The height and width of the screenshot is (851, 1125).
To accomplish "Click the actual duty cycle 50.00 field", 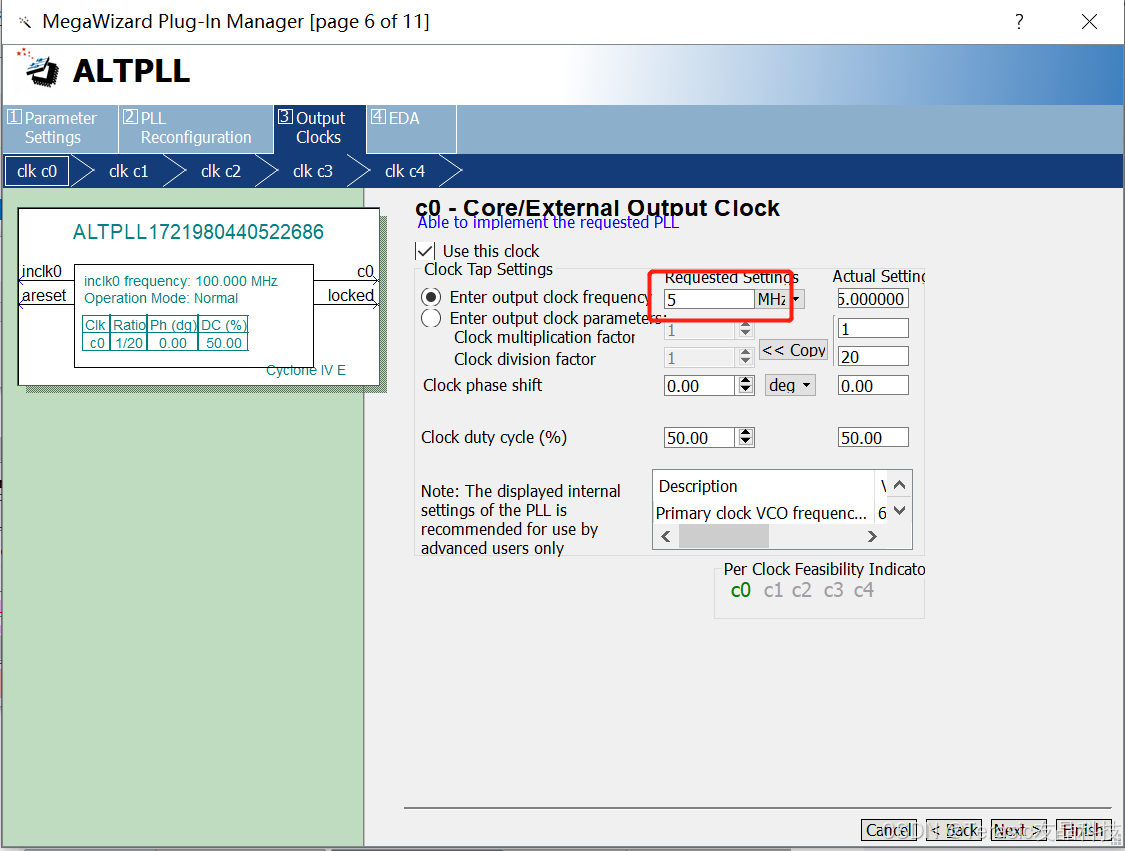I will pyautogui.click(x=873, y=438).
